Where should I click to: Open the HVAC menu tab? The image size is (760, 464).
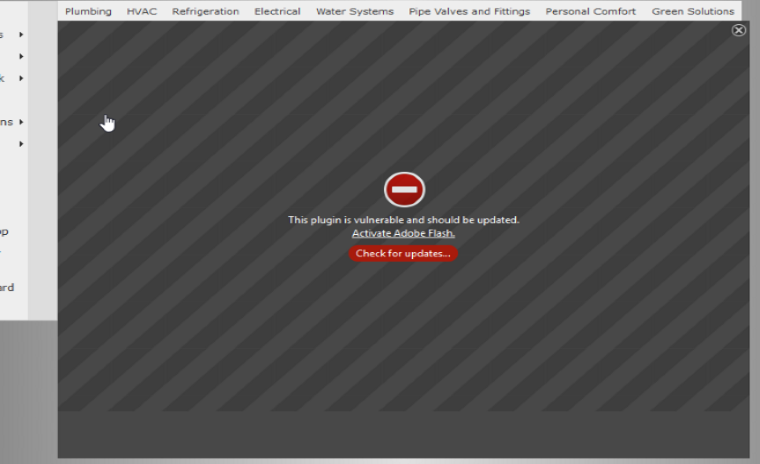(x=142, y=11)
